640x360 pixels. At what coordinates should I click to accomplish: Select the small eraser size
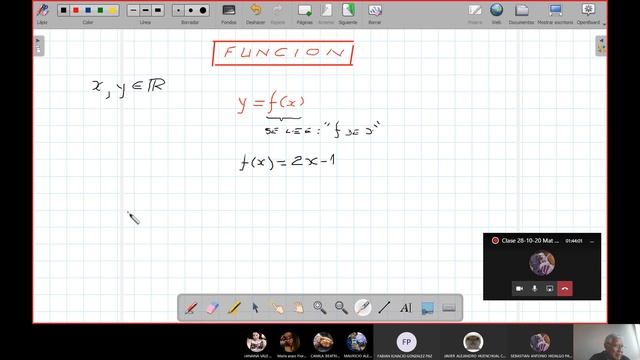[x=178, y=10]
